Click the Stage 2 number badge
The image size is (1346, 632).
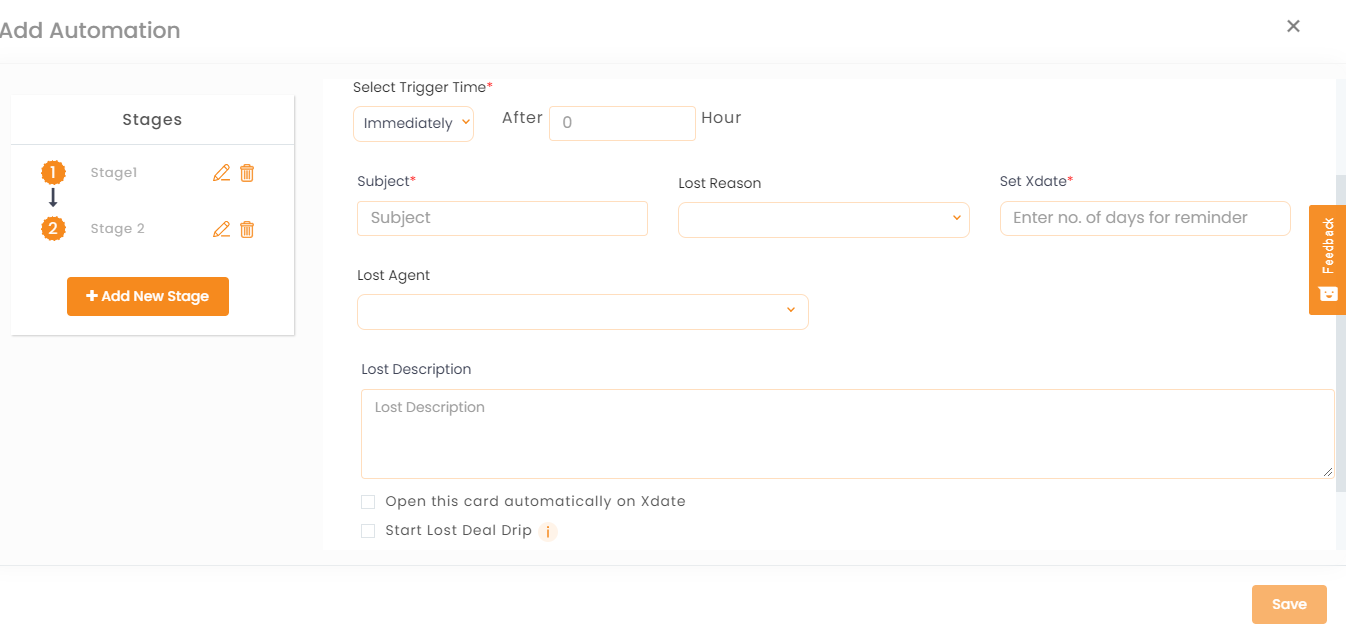[x=53, y=229]
